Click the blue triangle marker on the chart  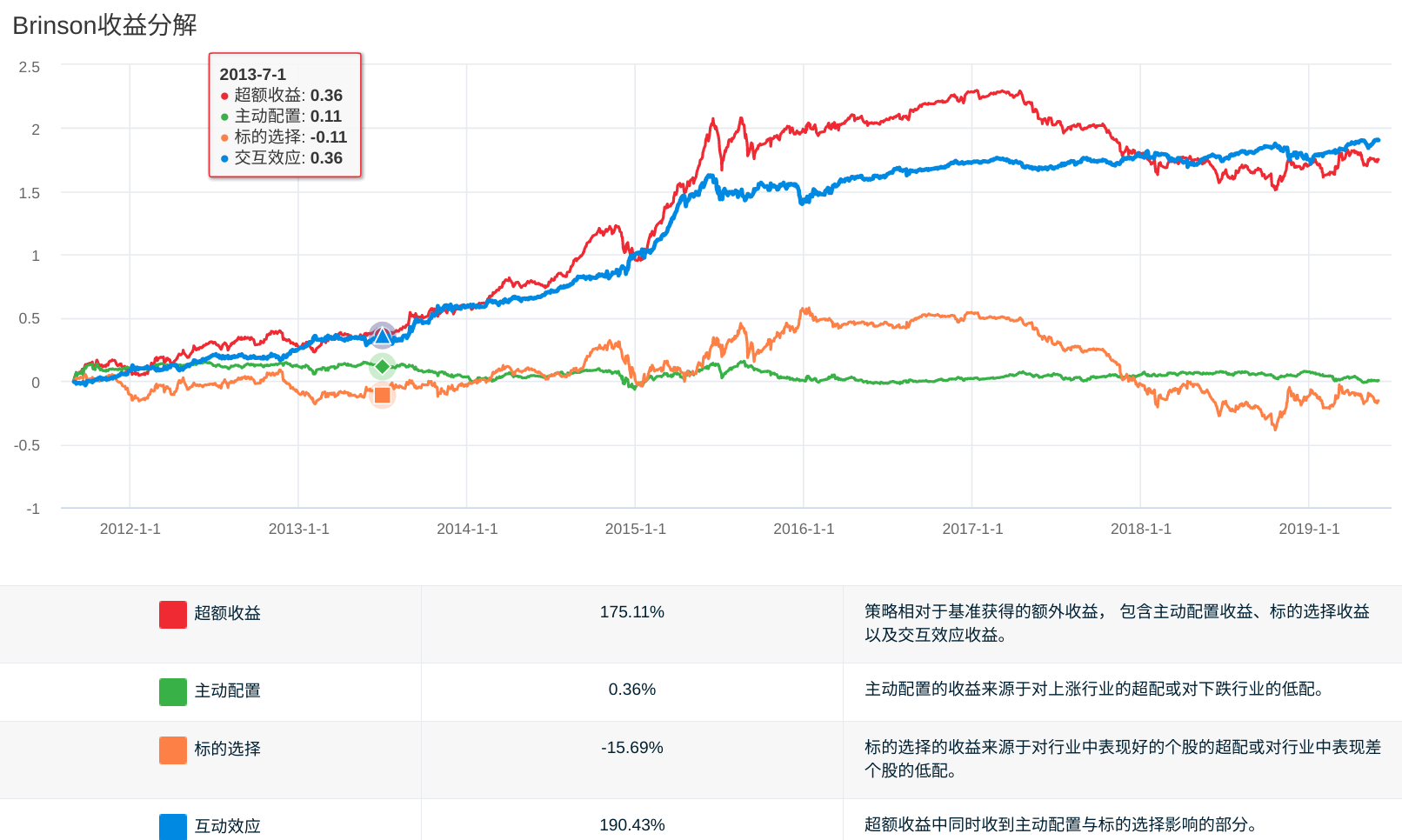383,337
